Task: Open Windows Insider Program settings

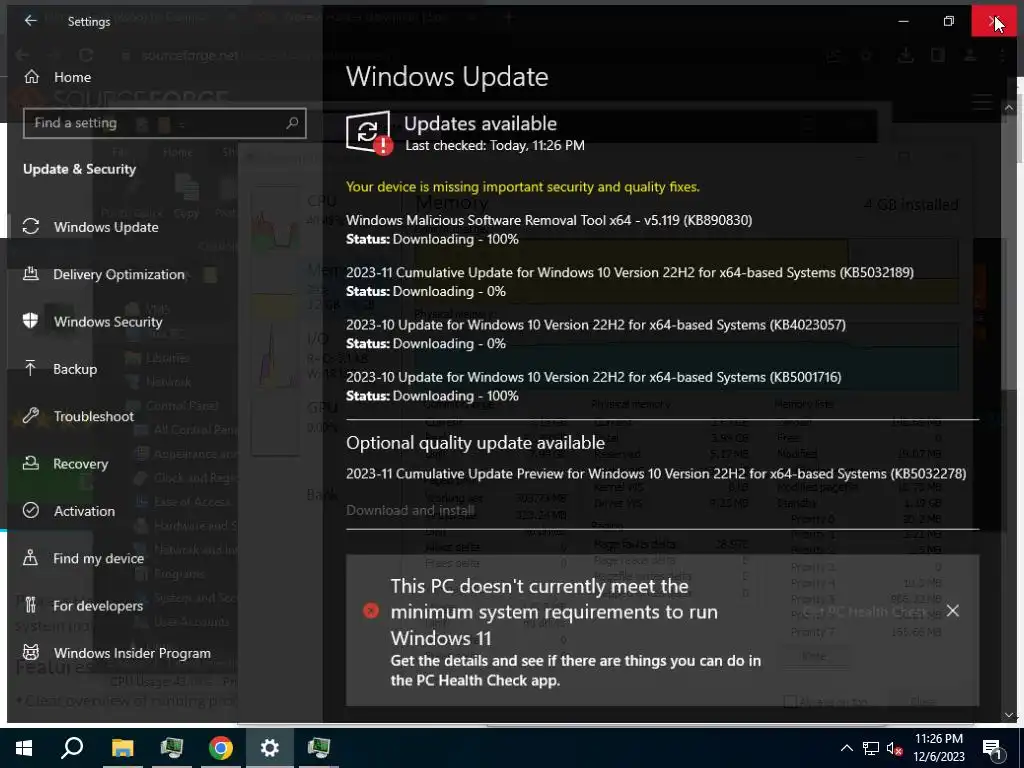Action: [132, 653]
